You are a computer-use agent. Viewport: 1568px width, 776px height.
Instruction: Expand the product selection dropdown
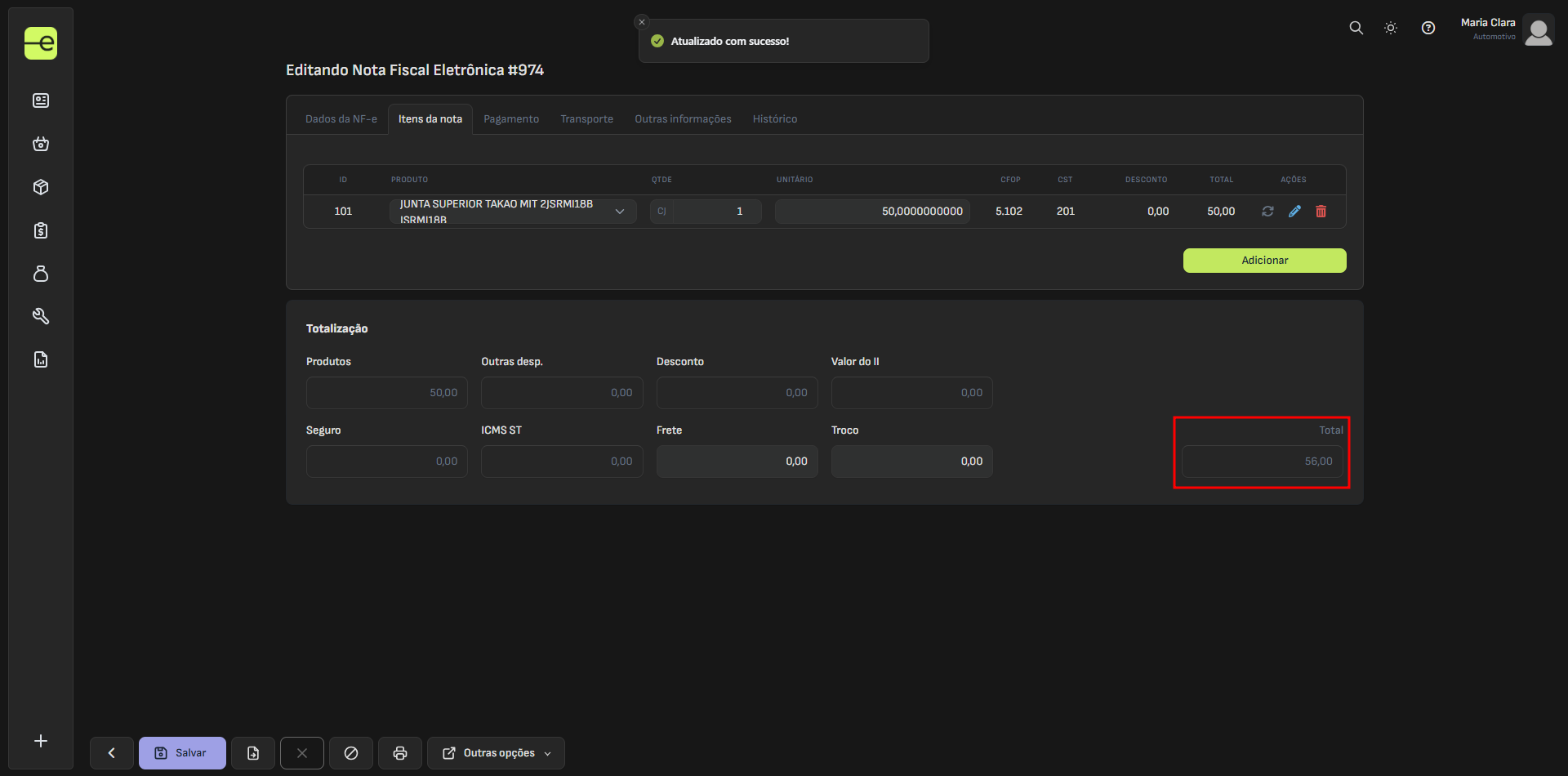pyautogui.click(x=620, y=212)
